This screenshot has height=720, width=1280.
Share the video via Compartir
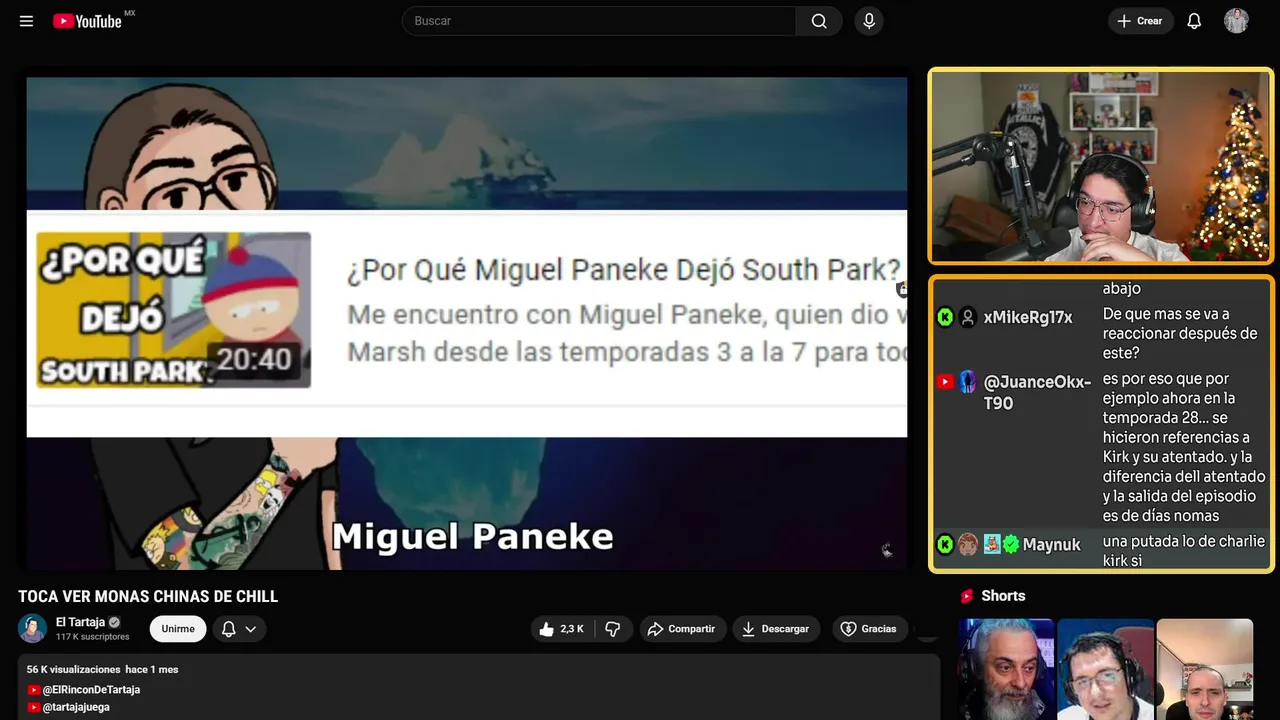click(681, 629)
